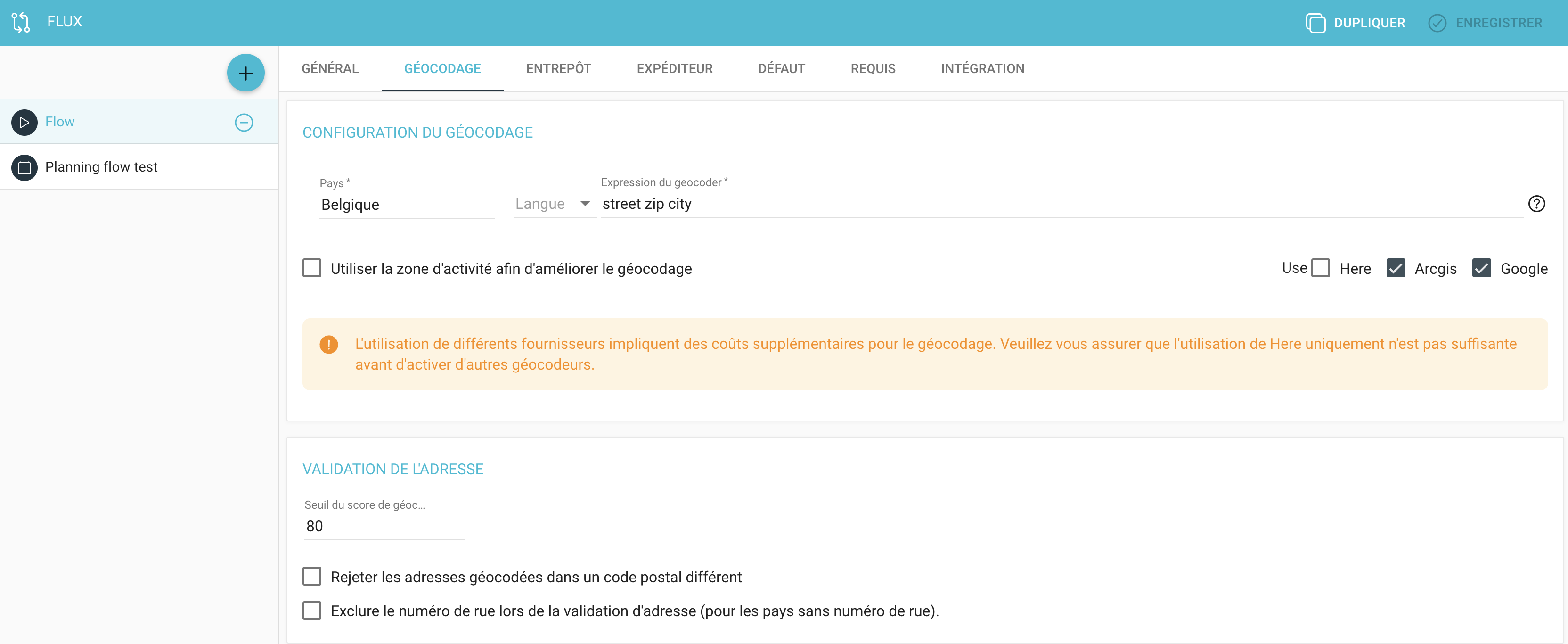Click the geocoding score threshold field 80

click(384, 527)
